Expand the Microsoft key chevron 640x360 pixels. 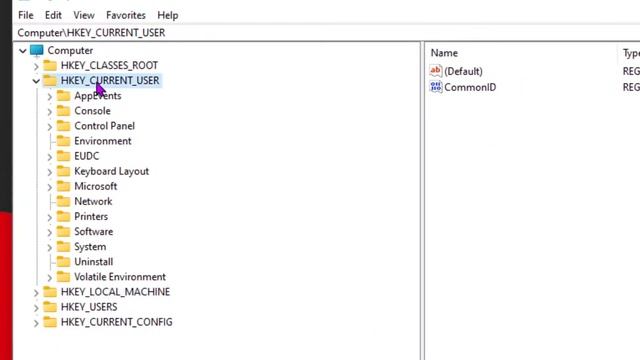(50, 187)
